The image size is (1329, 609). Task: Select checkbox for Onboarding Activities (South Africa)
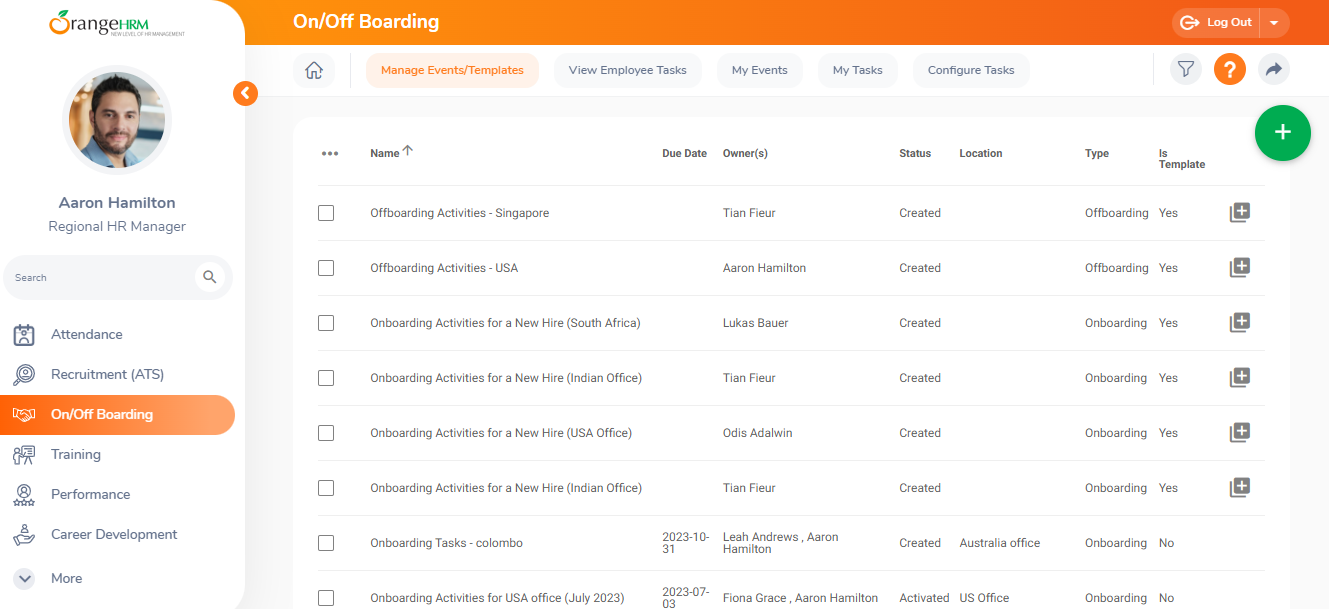326,323
